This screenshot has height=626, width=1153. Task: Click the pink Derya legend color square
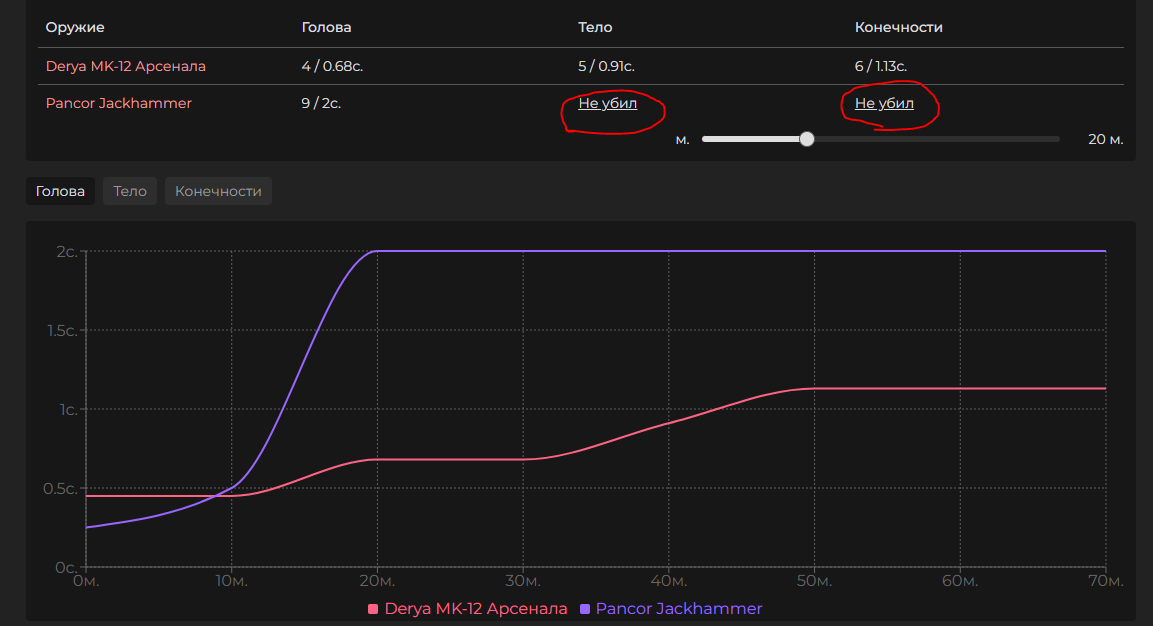click(x=374, y=608)
